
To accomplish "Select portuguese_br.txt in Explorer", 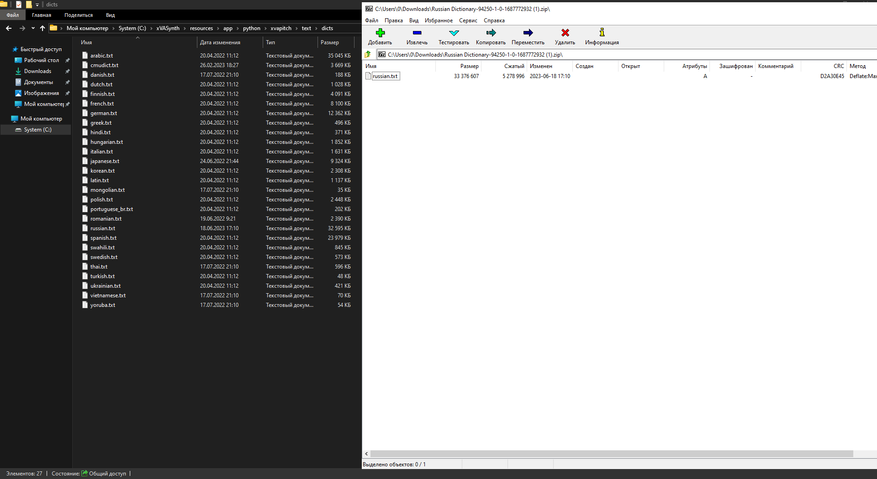I will 111,209.
